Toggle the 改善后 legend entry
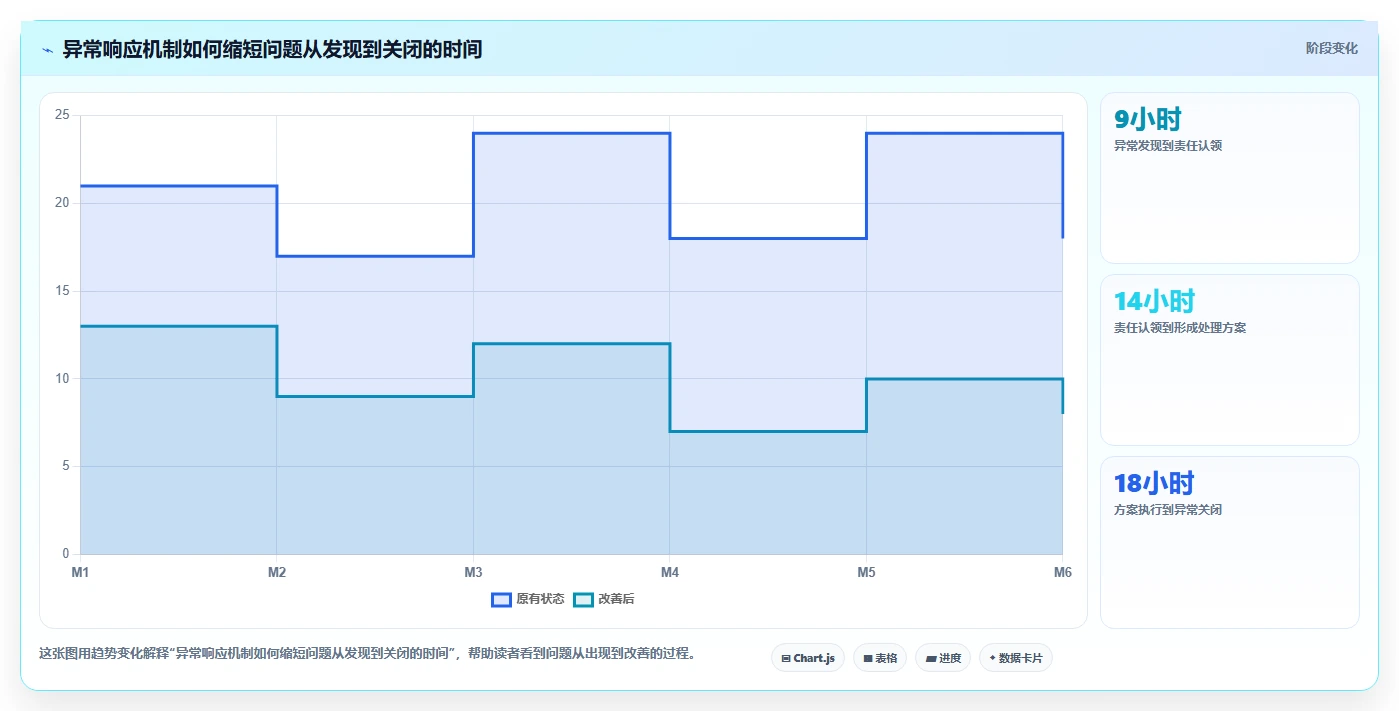 [x=604, y=599]
